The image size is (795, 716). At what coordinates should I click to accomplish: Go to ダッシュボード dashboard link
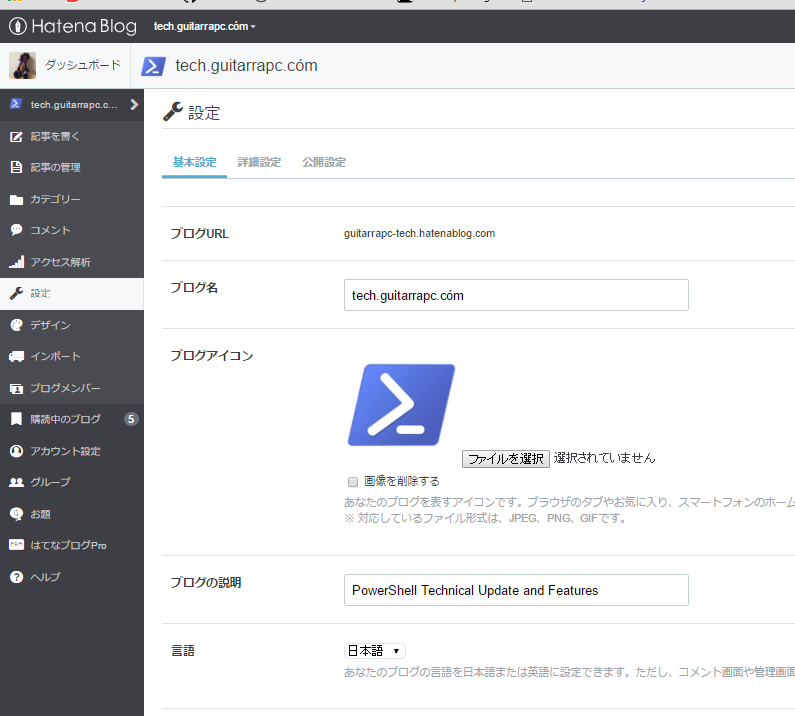(83, 65)
